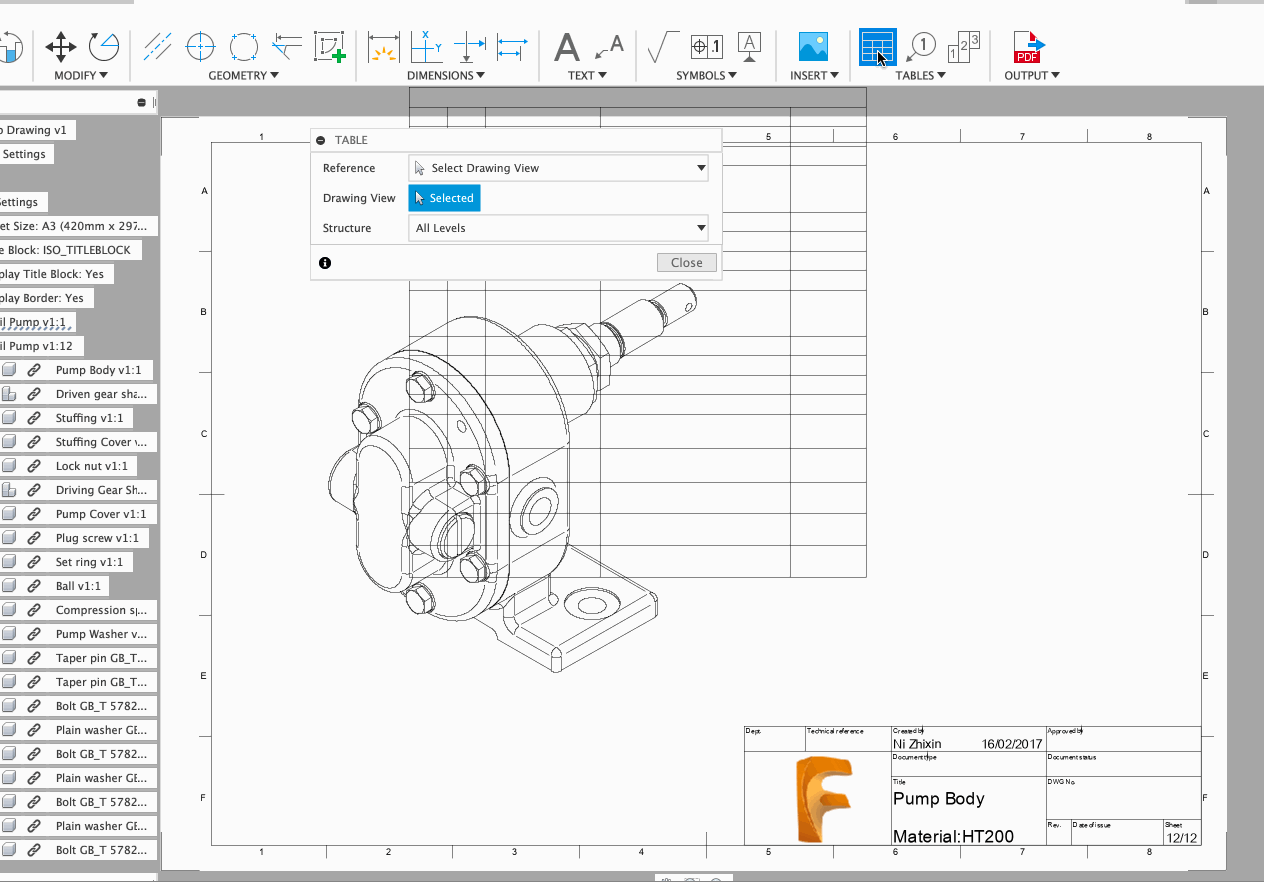Screen dimensions: 1264x882
Task: Open the Modify menu
Action: point(82,75)
